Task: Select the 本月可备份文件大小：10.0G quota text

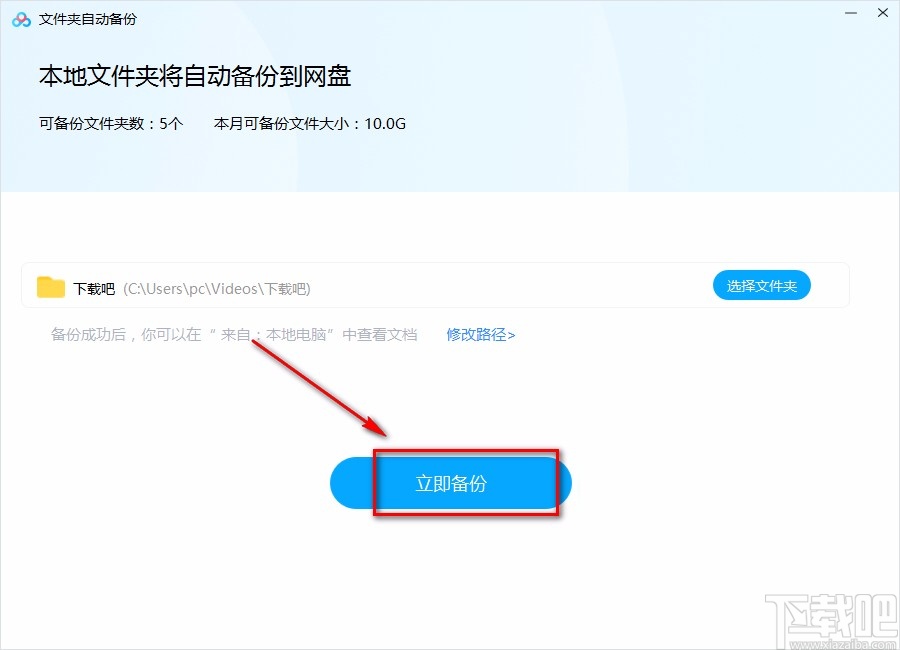Action: pos(308,124)
